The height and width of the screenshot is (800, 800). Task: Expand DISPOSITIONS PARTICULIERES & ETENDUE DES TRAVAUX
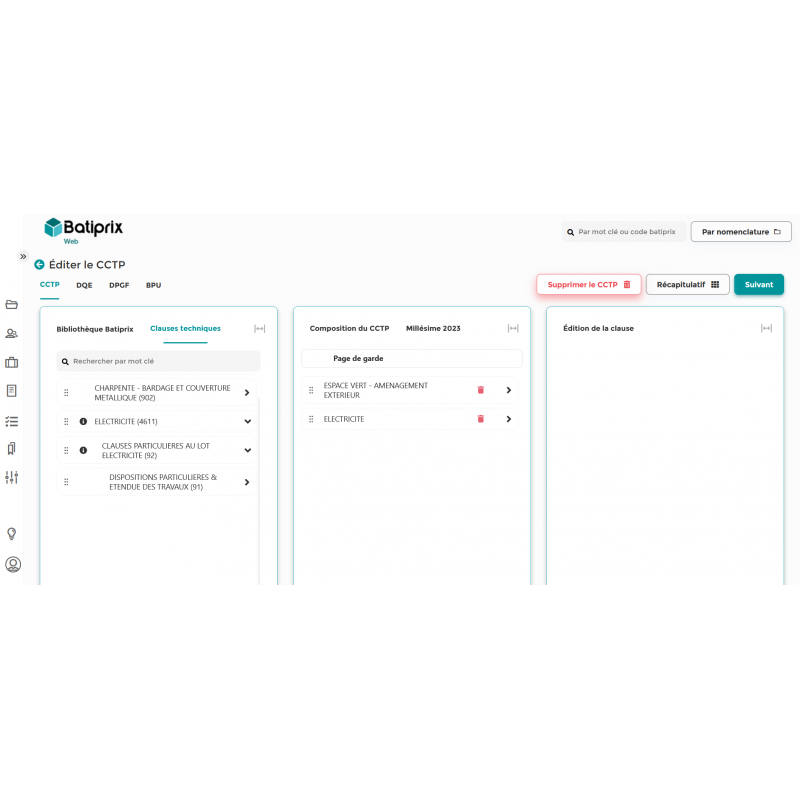tap(247, 482)
